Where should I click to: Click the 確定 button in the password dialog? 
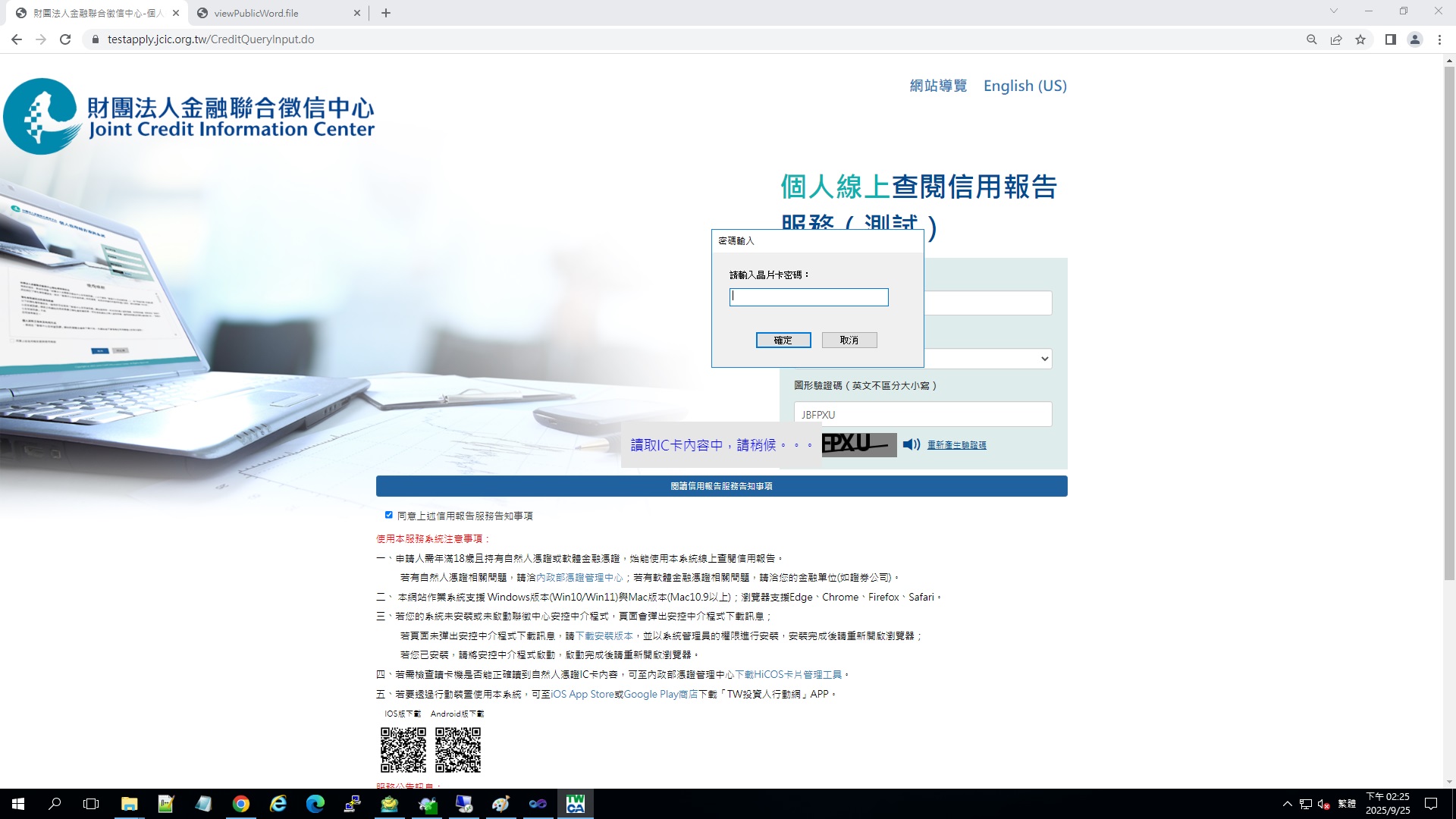(783, 340)
